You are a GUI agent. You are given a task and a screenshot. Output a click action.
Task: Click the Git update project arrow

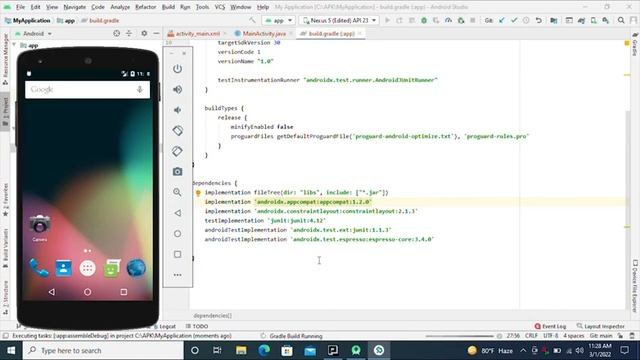(x=502, y=20)
